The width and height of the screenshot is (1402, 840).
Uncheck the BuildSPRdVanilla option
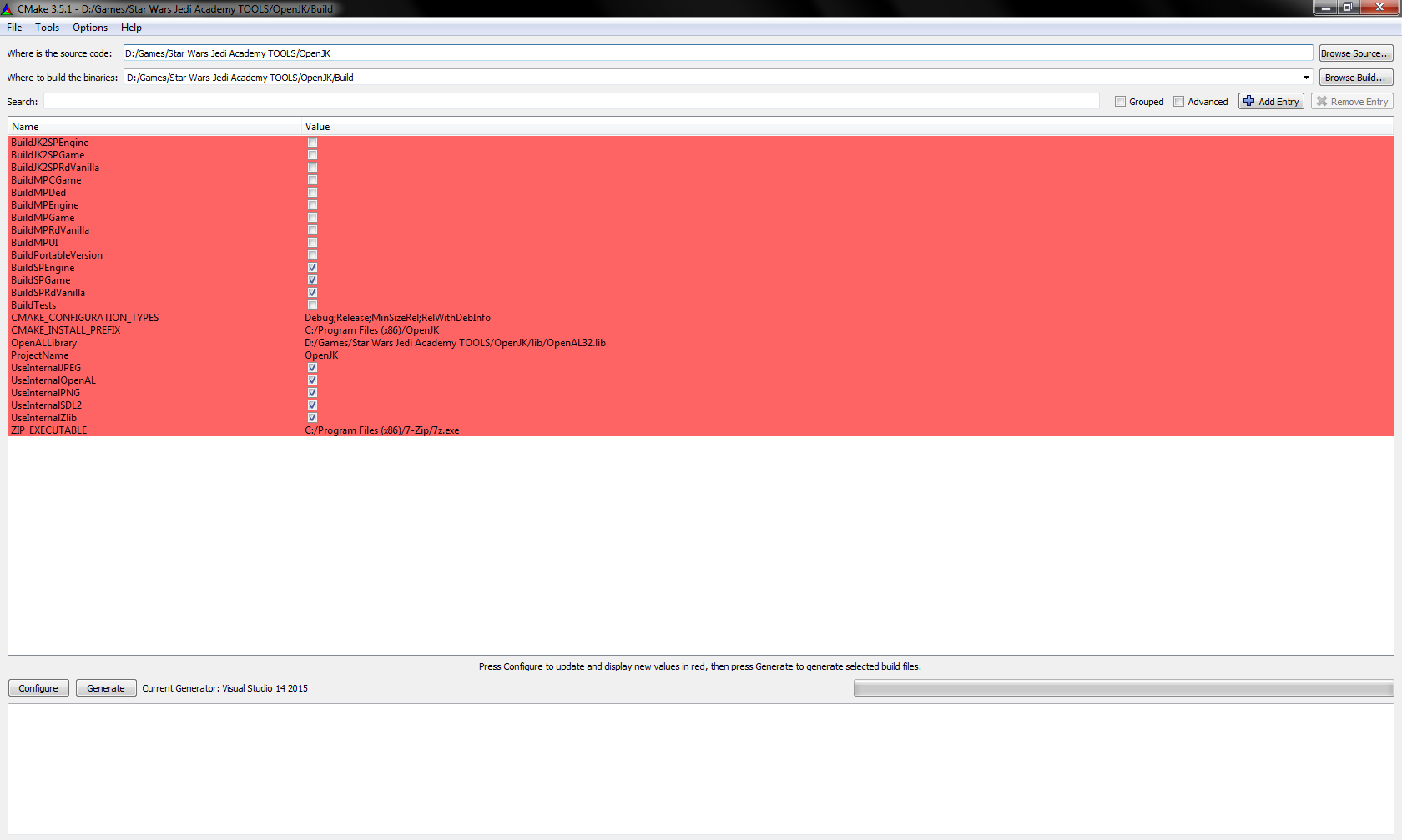312,293
